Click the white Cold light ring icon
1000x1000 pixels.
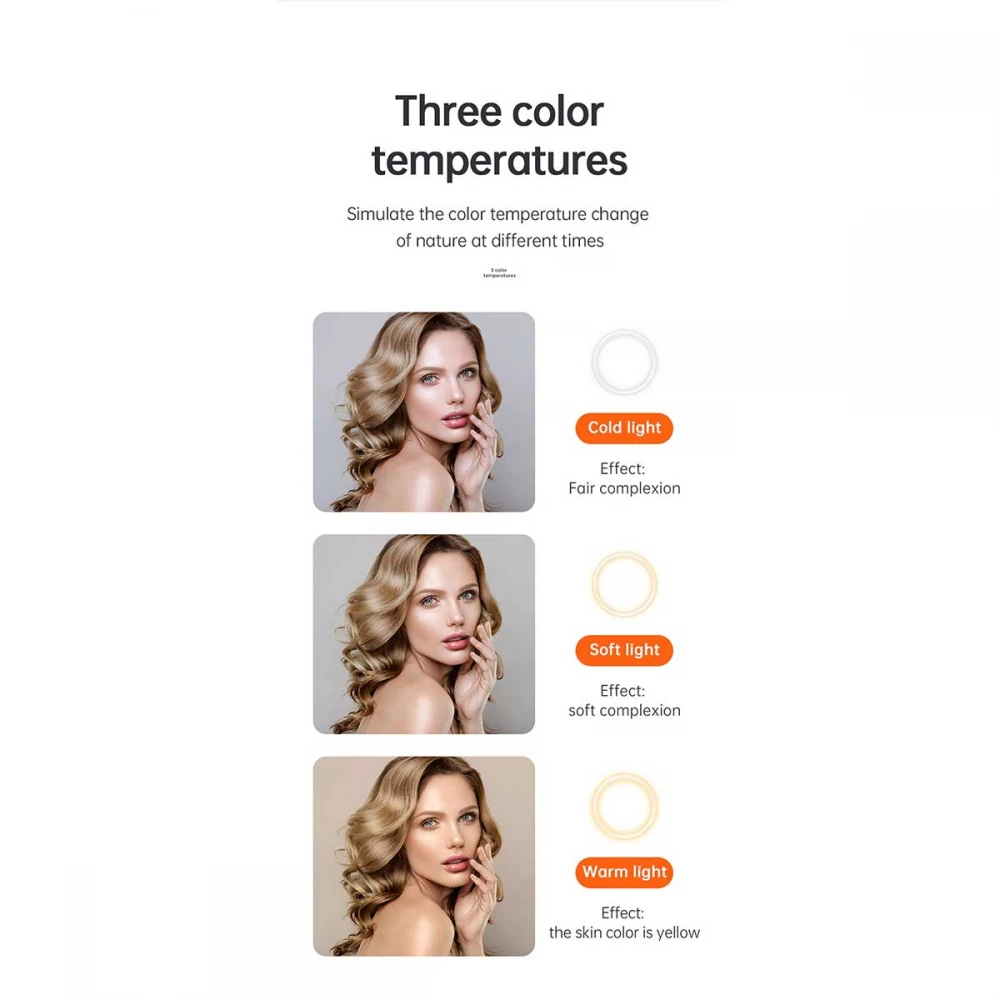(624, 362)
